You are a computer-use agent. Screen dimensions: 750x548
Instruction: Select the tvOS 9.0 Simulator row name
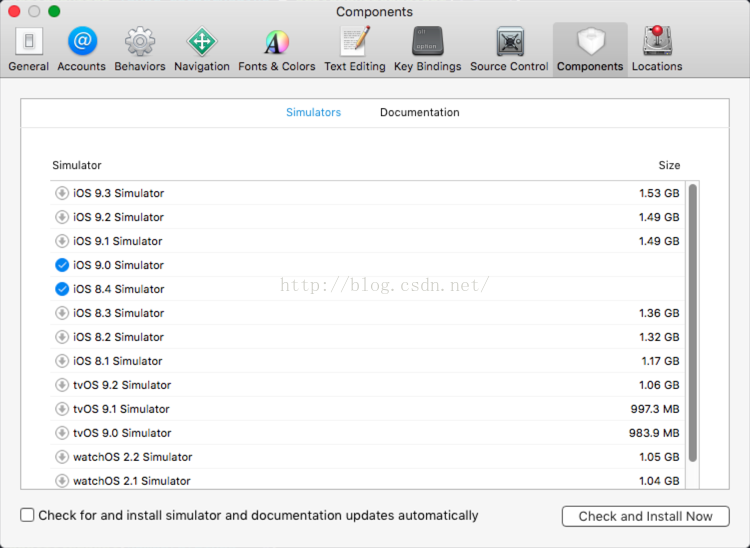122,433
